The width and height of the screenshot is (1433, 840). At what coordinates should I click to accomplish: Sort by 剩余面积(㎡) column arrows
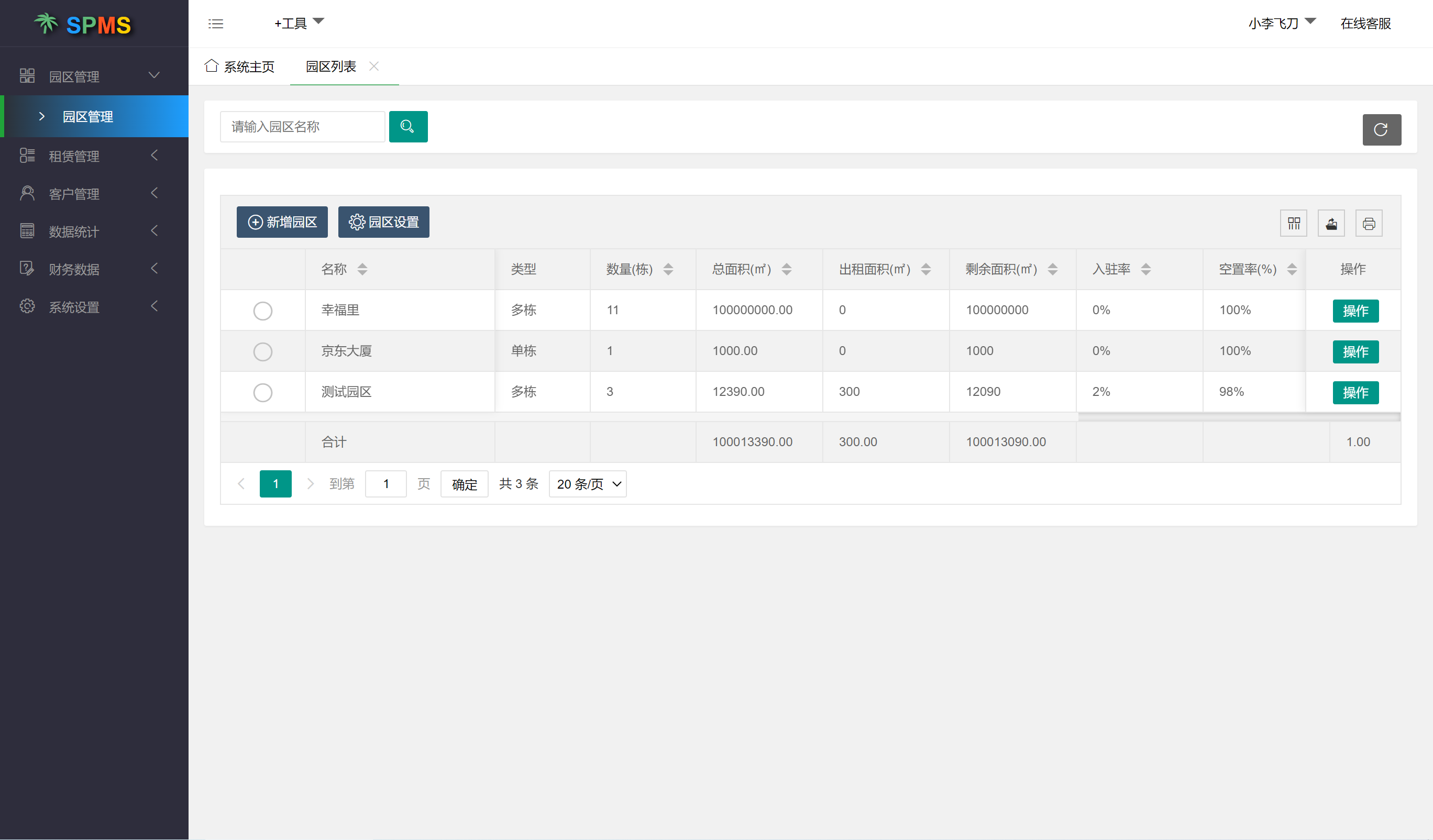click(1053, 269)
